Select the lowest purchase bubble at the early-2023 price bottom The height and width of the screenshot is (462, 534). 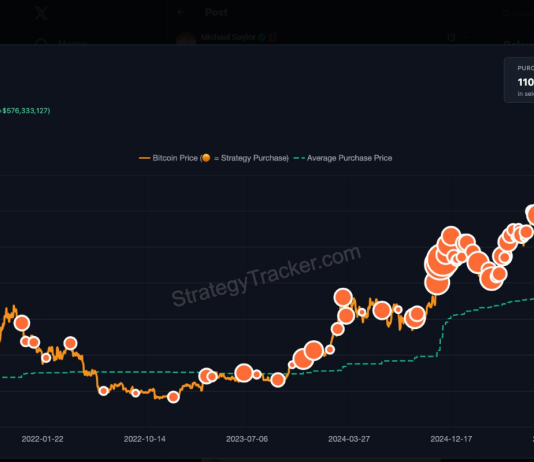pyautogui.click(x=173, y=397)
